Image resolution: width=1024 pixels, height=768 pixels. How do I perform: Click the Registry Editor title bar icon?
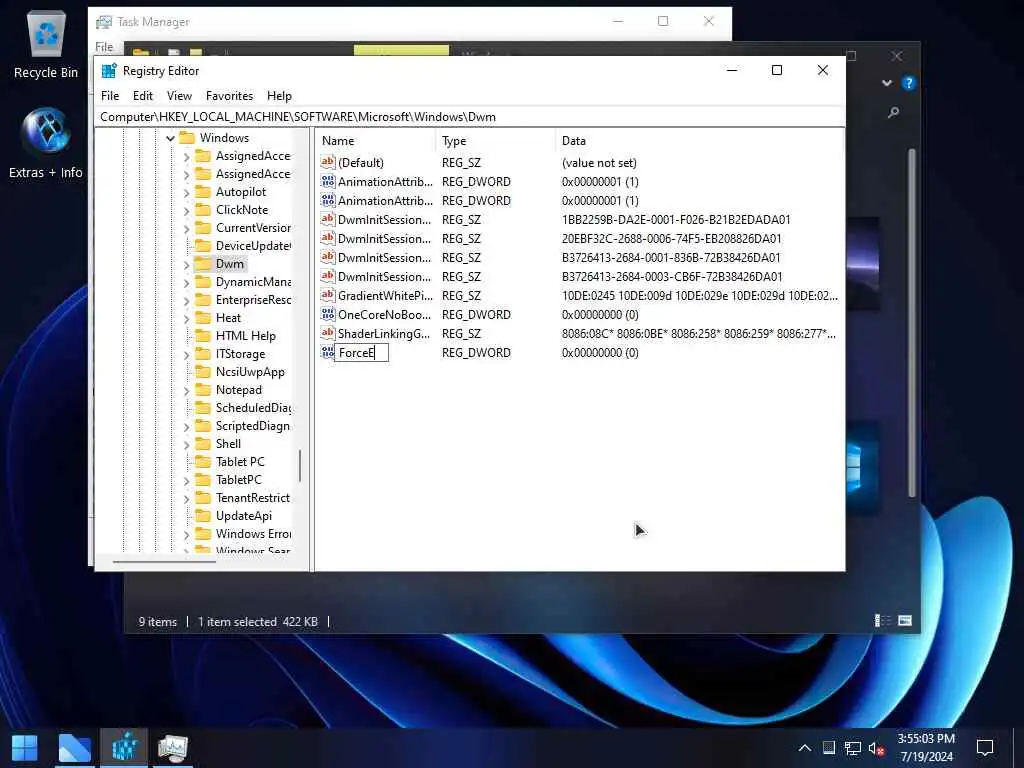(109, 71)
